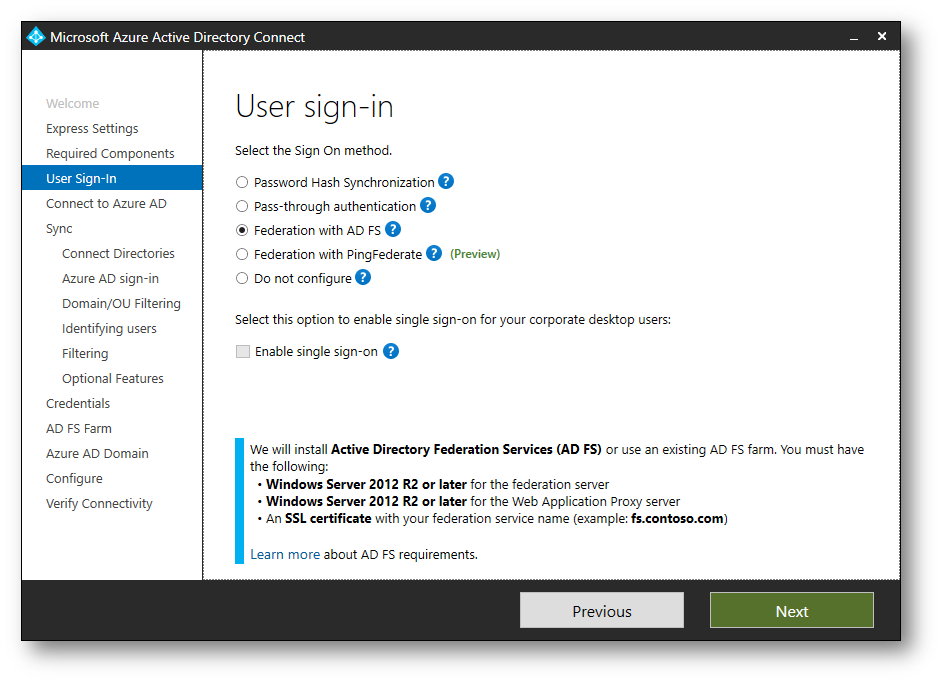The width and height of the screenshot is (943, 683).
Task: Open Optional Features sub-step
Action: coord(112,379)
